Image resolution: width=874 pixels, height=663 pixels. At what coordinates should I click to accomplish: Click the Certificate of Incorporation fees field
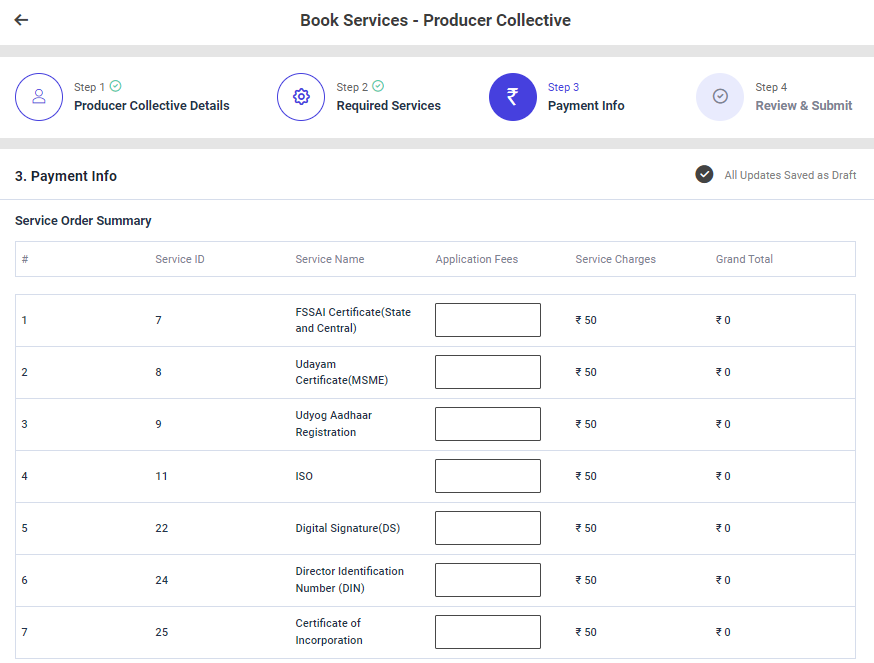pos(487,632)
